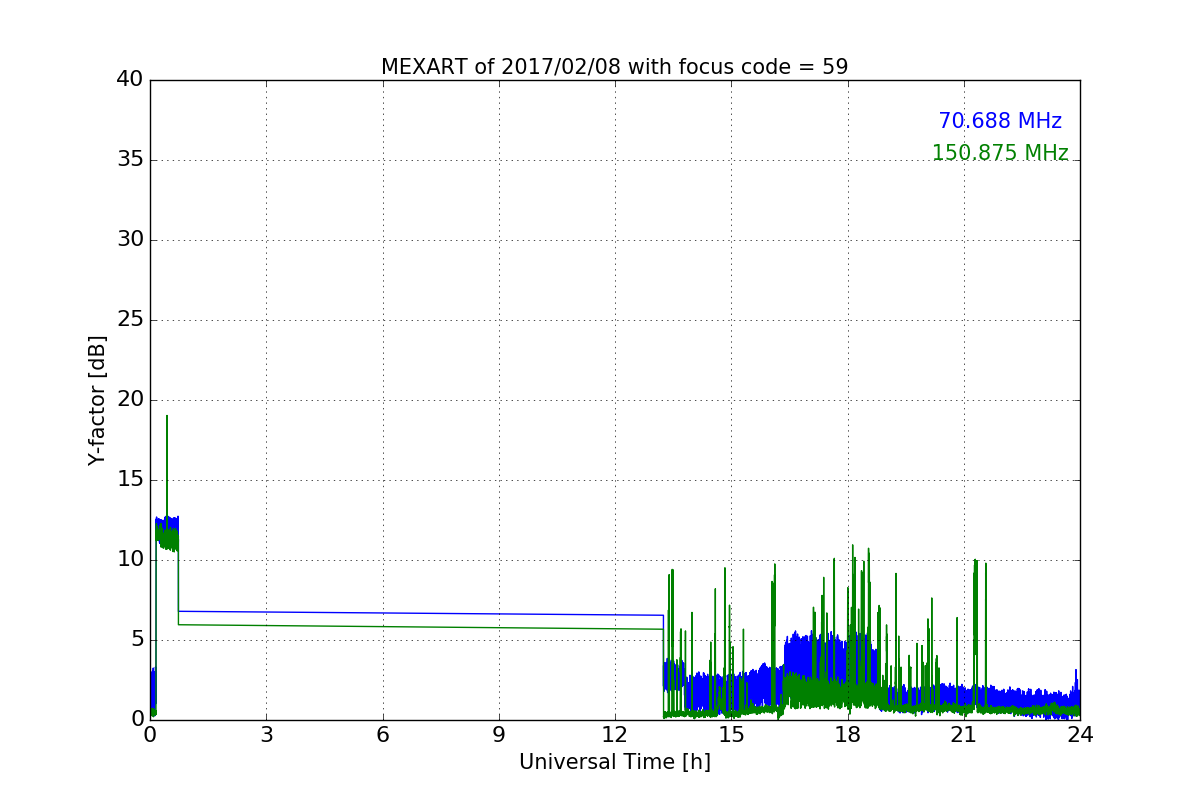The width and height of the screenshot is (1200, 800).
Task: Click the y-axis tick label 20
Action: tap(130, 400)
